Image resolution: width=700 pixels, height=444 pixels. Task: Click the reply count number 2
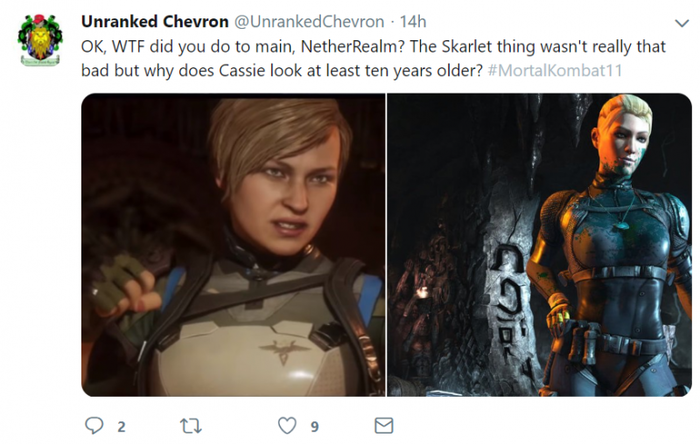121,426
